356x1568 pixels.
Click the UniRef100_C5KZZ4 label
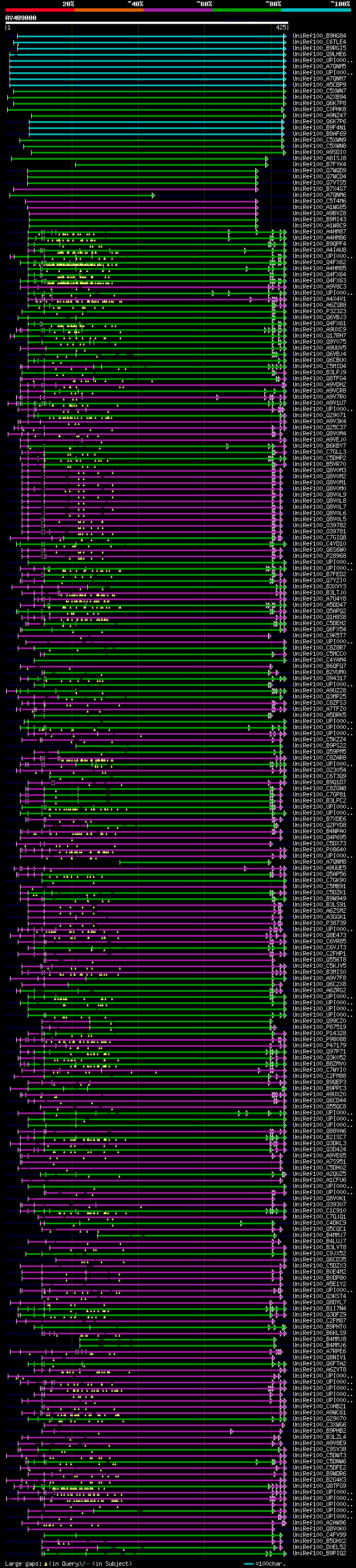coord(319,739)
